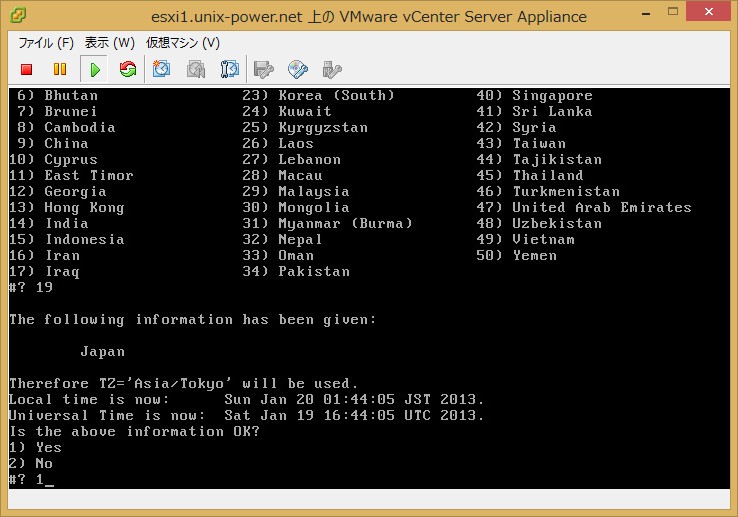The width and height of the screenshot is (738, 517).
Task: Click the '#? 19' answered prompt line
Action: pos(31,287)
